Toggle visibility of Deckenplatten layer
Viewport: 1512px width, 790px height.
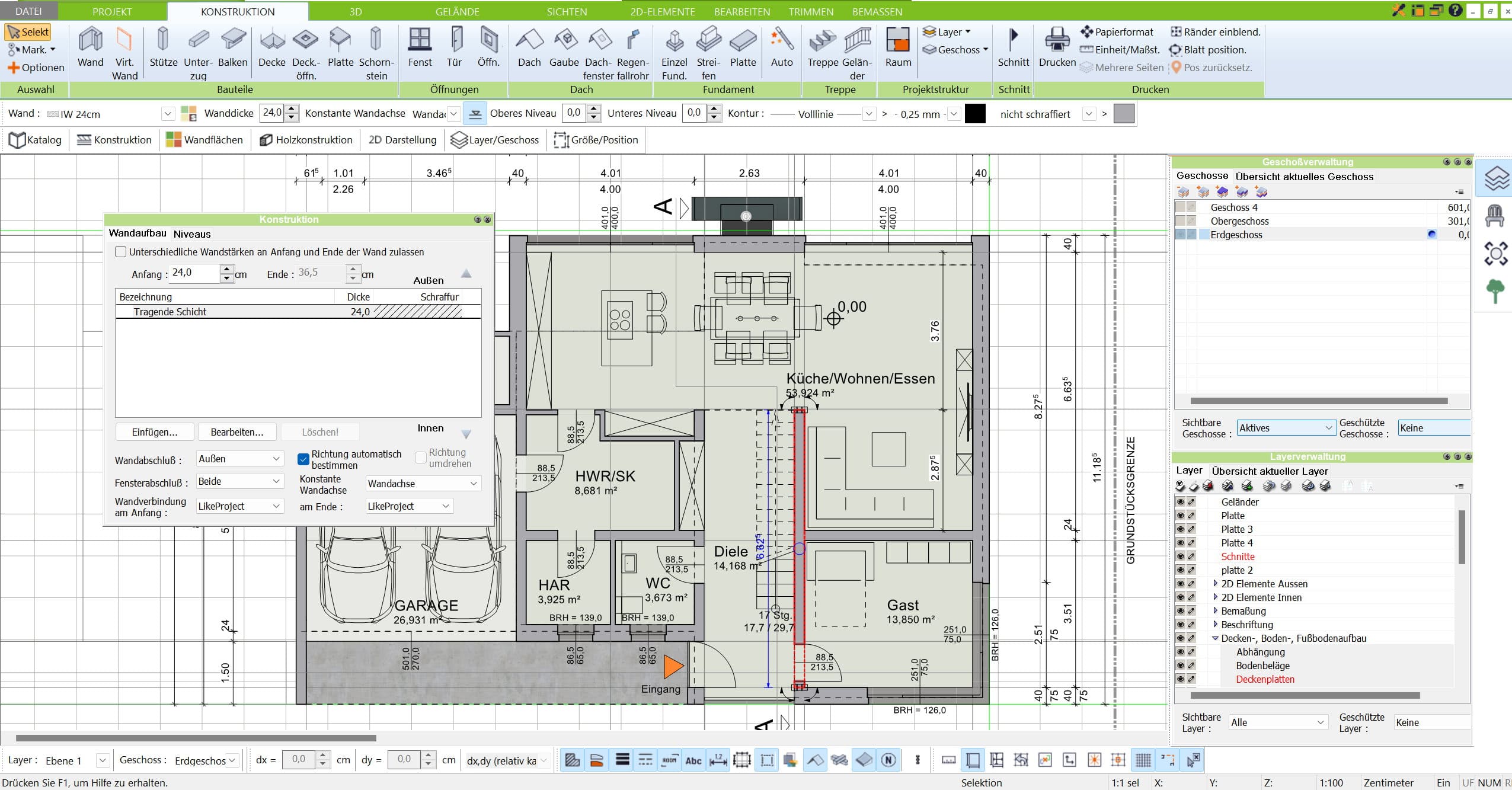point(1180,679)
